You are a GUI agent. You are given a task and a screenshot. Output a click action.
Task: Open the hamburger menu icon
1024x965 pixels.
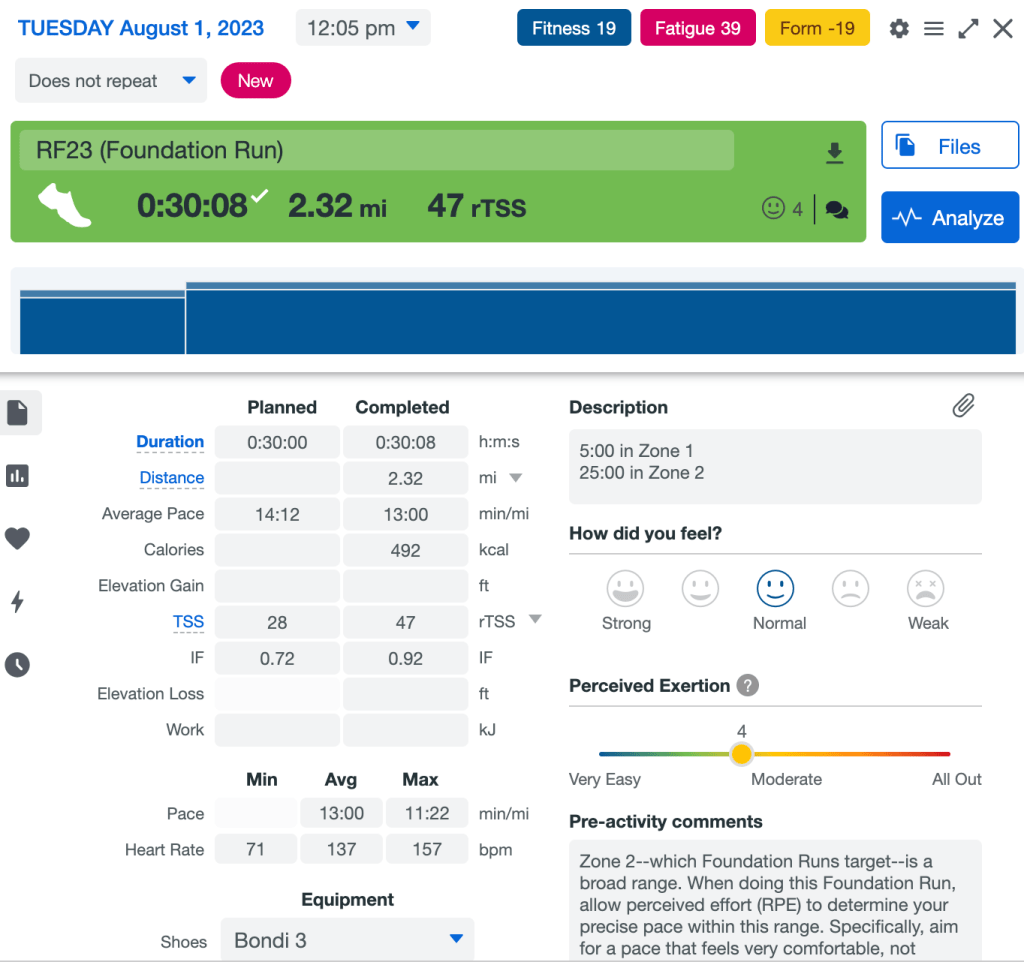(934, 29)
